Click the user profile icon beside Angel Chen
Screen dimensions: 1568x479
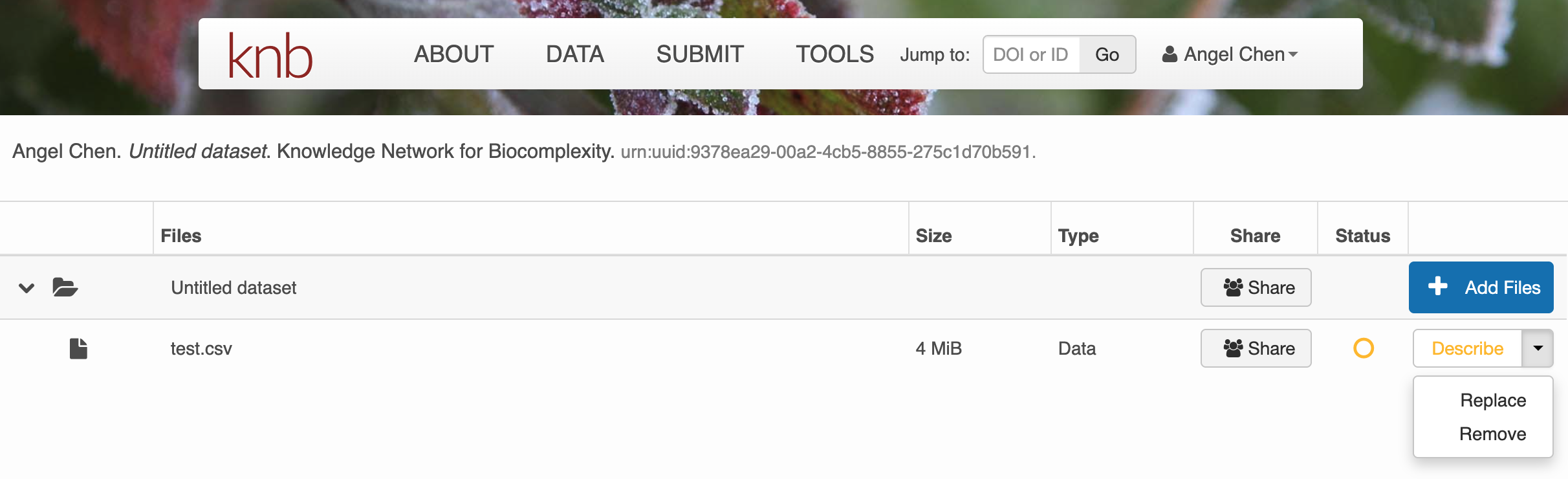tap(1170, 54)
